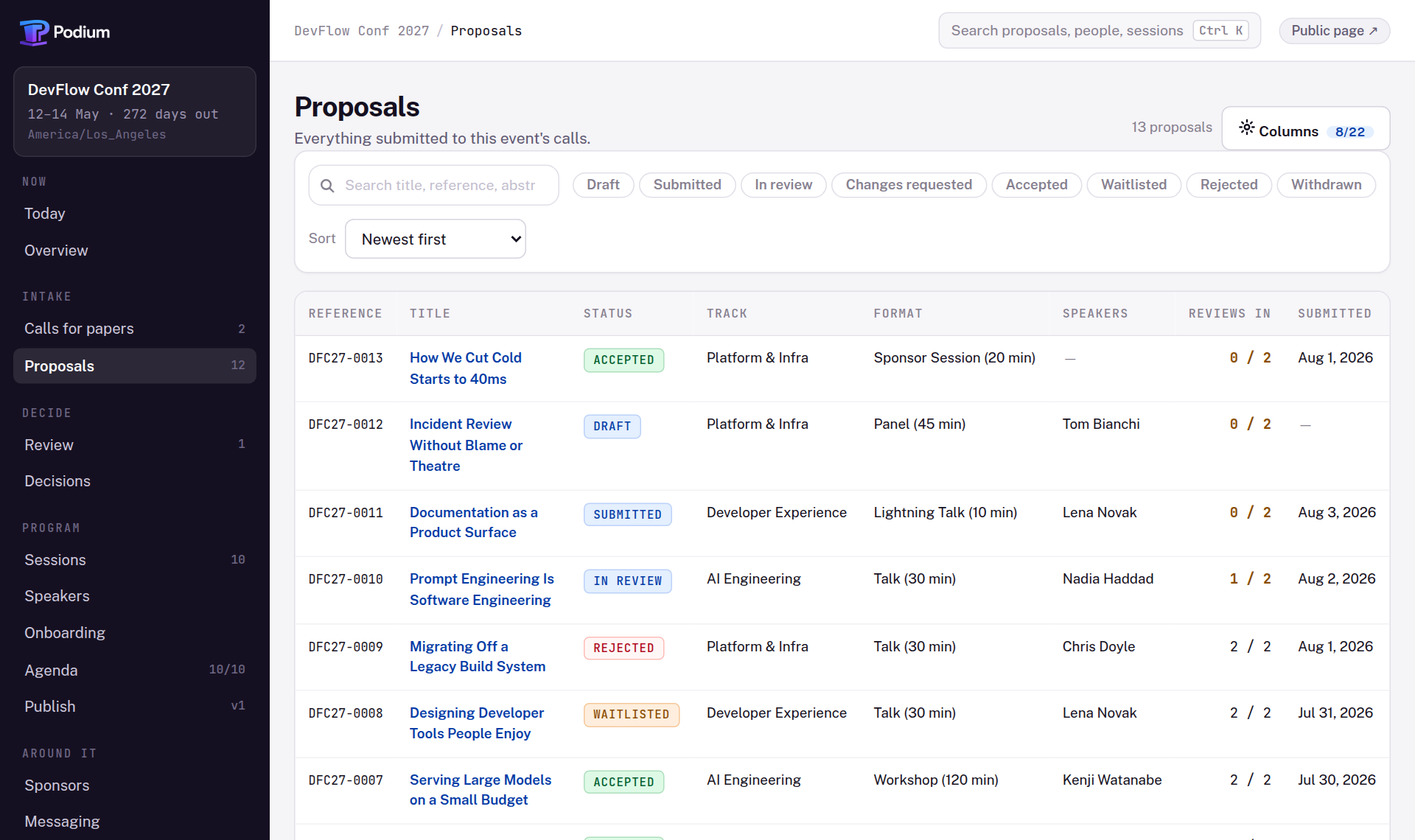The height and width of the screenshot is (840, 1415).
Task: Open proposal How We Cut Cold Starts to 40ms
Action: (x=465, y=368)
